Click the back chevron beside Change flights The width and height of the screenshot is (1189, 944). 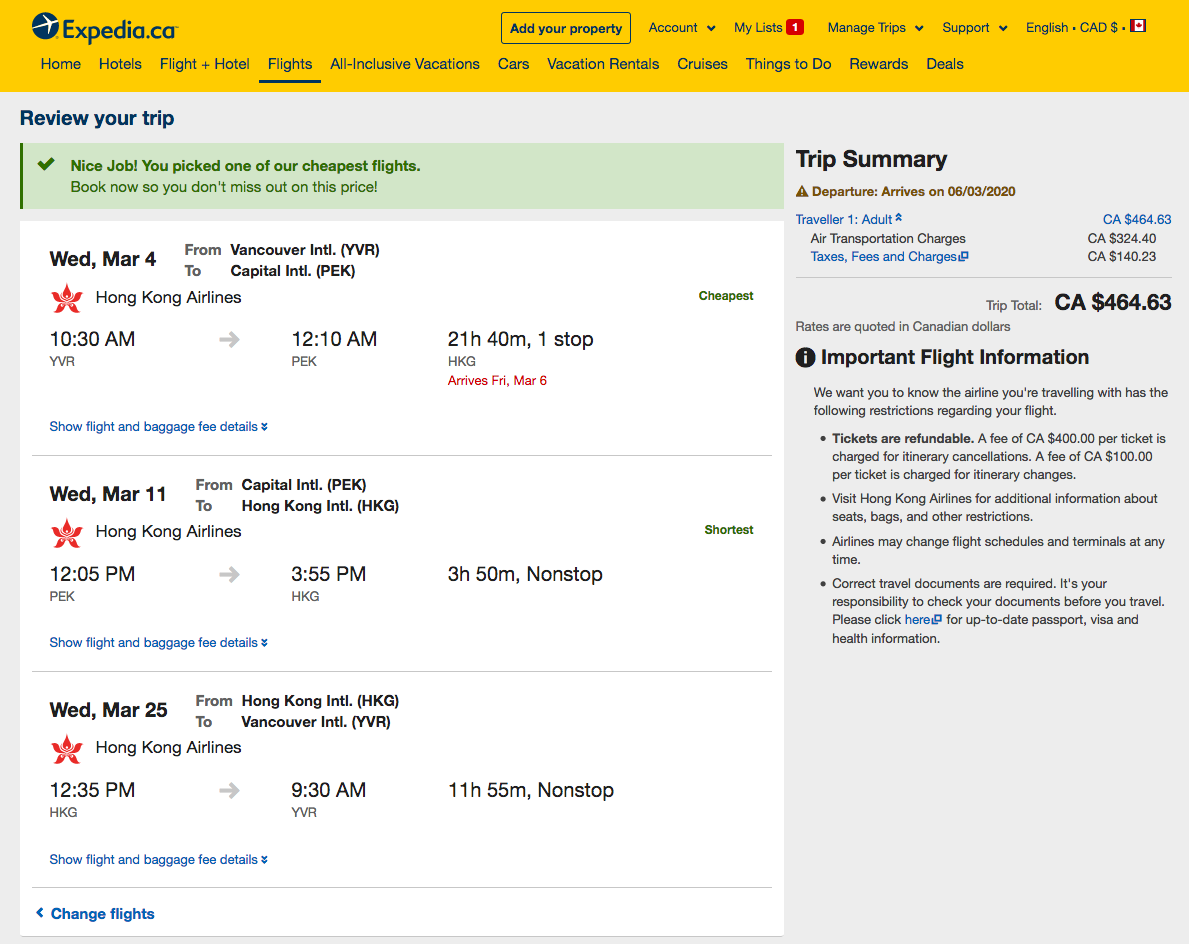point(39,913)
